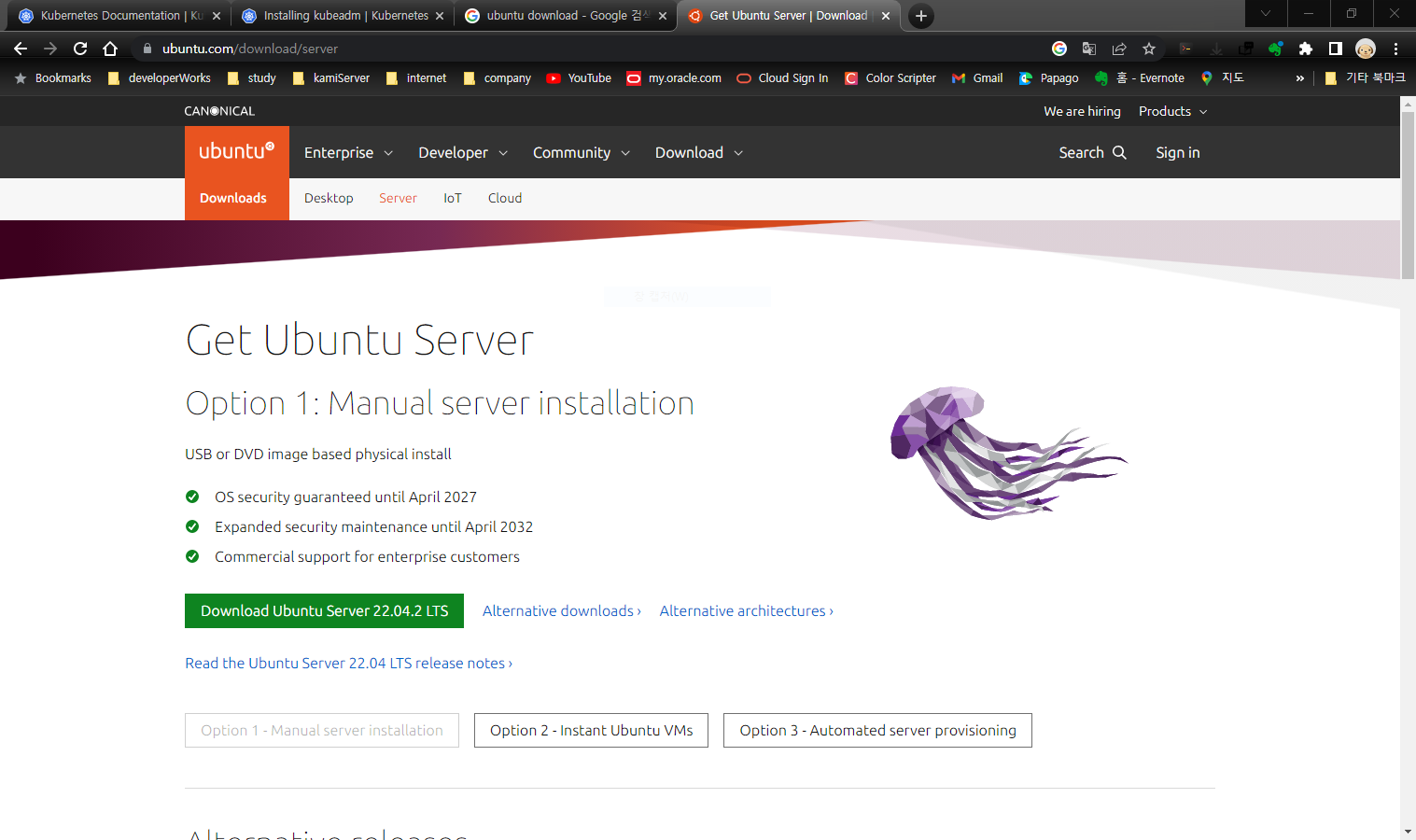
Task: Open the Downloads section tab
Action: [x=233, y=198]
